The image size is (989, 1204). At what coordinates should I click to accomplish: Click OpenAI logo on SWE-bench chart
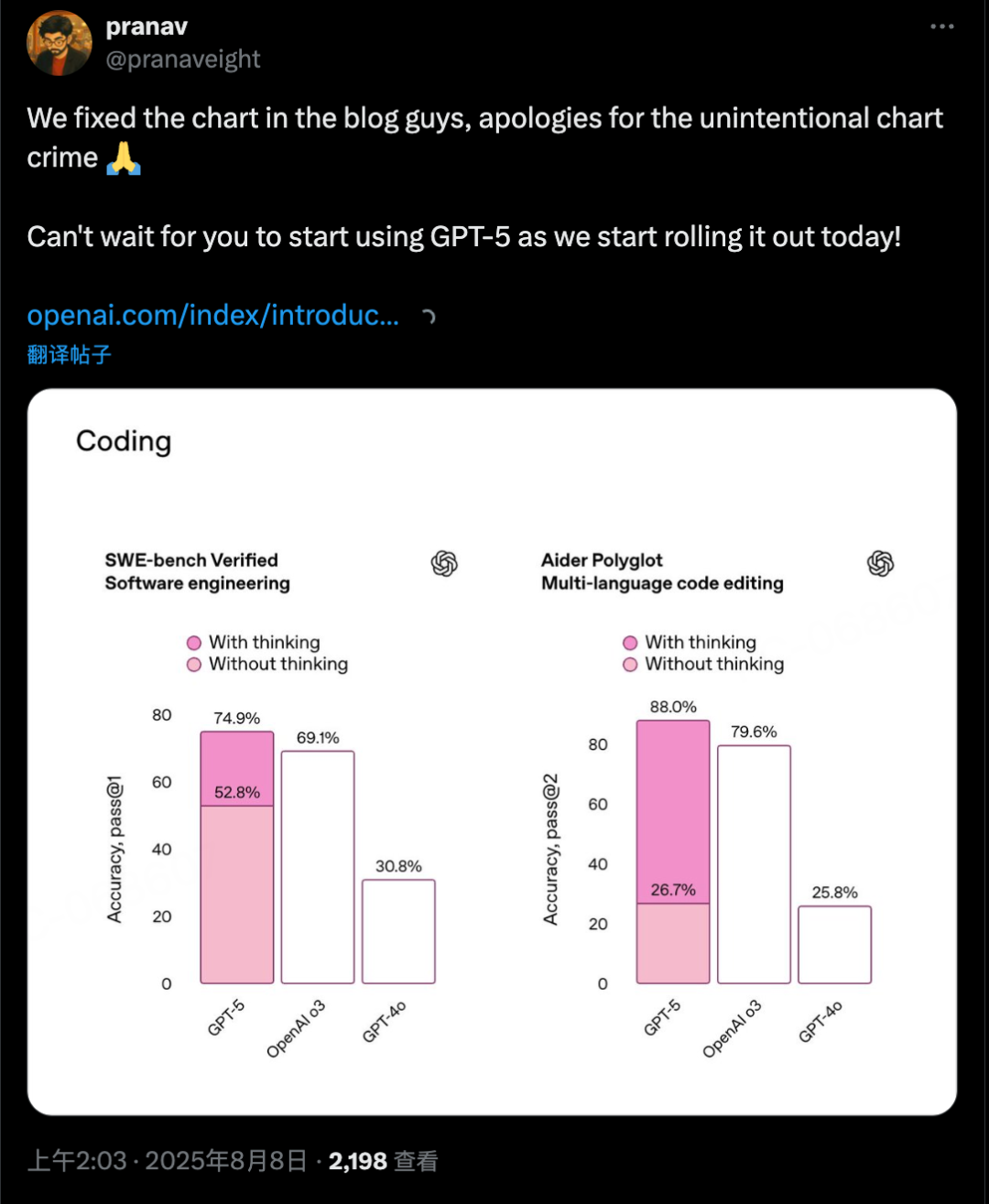(x=444, y=564)
